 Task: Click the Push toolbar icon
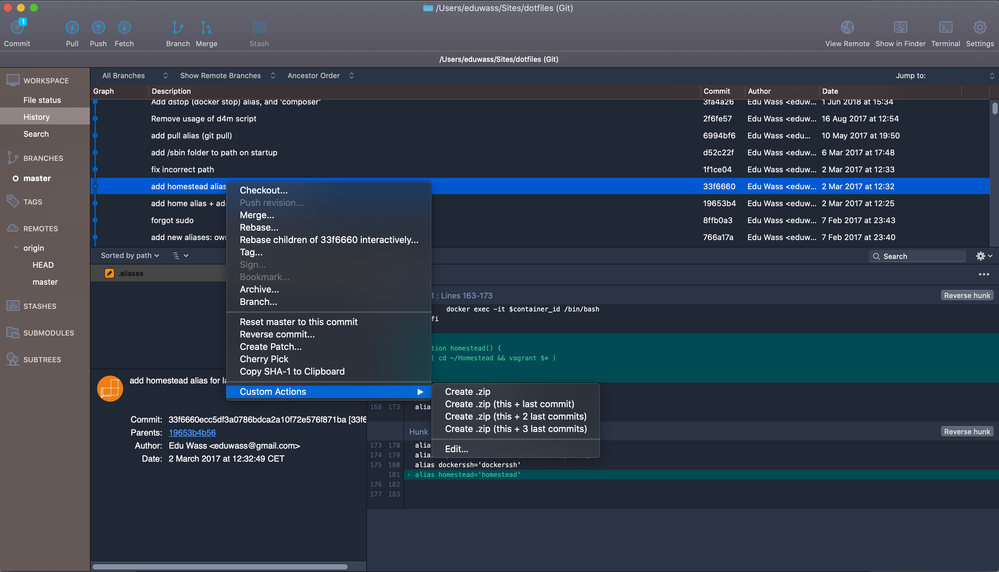tap(98, 27)
